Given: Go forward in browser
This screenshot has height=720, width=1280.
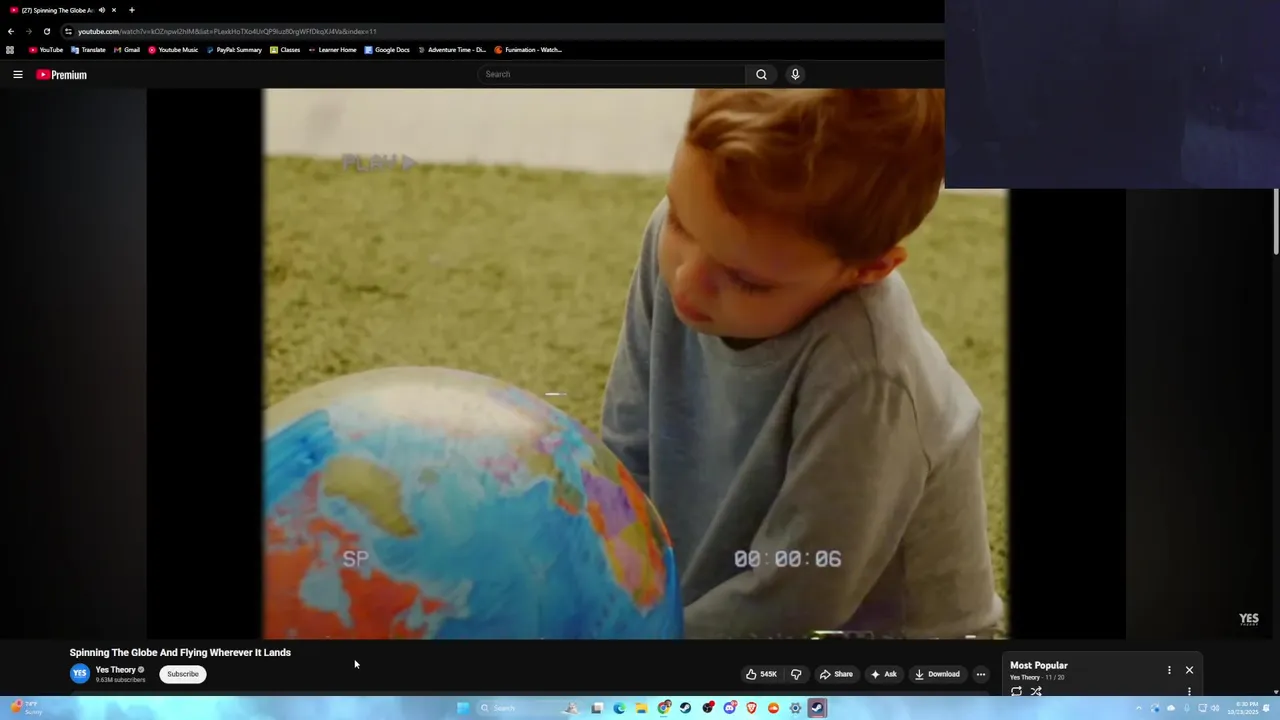Looking at the screenshot, I should tap(28, 31).
